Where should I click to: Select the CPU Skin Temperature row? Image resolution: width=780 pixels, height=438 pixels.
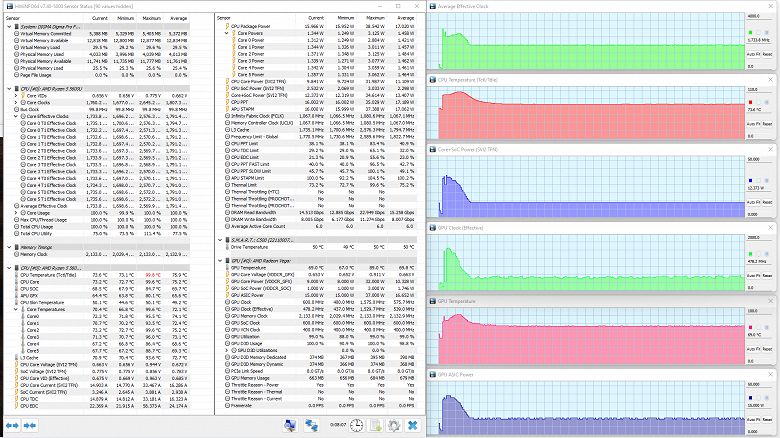pyautogui.click(x=101, y=302)
